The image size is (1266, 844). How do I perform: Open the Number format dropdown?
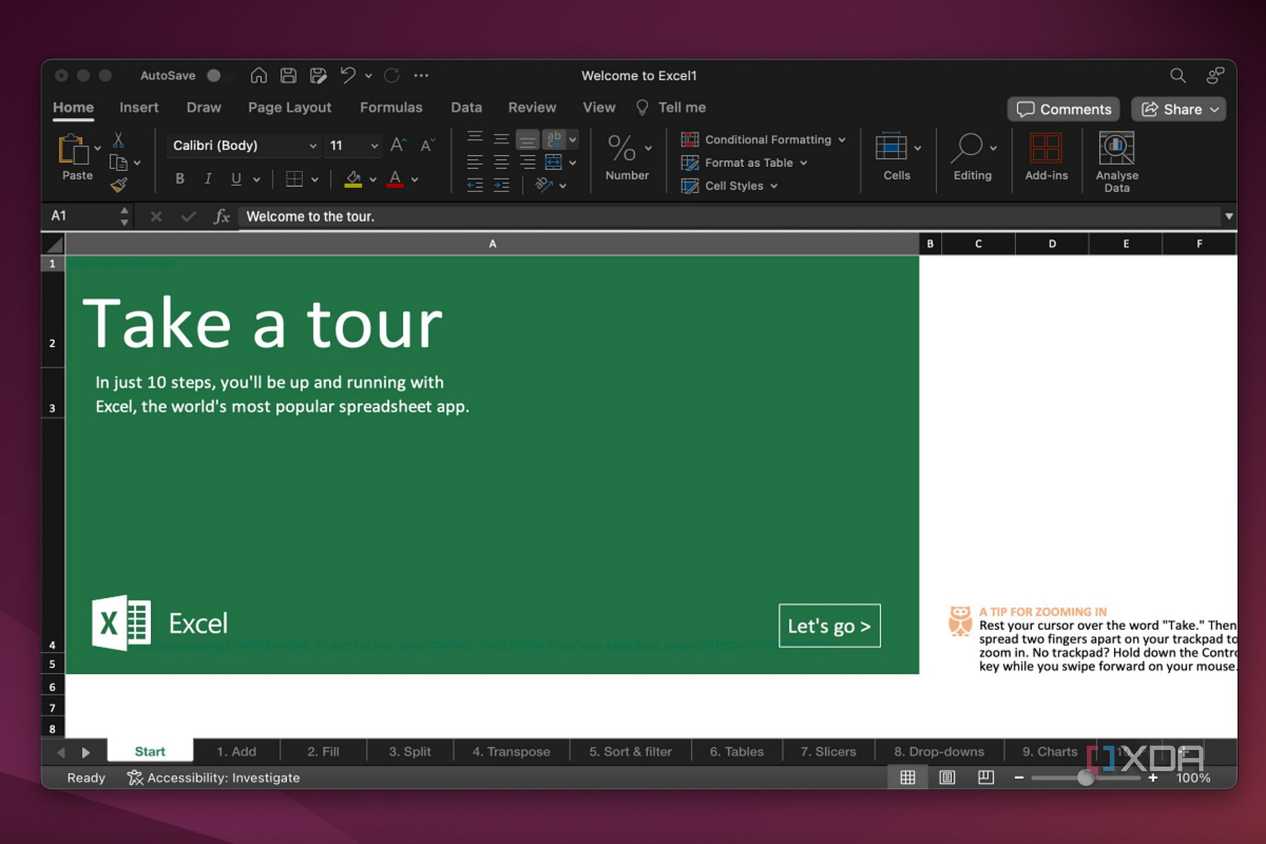(648, 148)
